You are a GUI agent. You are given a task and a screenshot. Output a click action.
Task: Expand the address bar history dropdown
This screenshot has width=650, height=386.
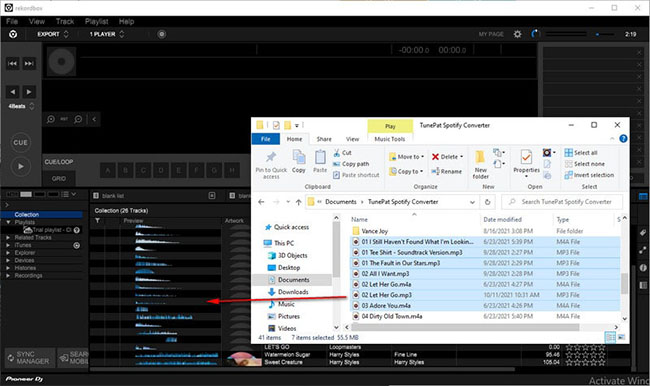472,202
